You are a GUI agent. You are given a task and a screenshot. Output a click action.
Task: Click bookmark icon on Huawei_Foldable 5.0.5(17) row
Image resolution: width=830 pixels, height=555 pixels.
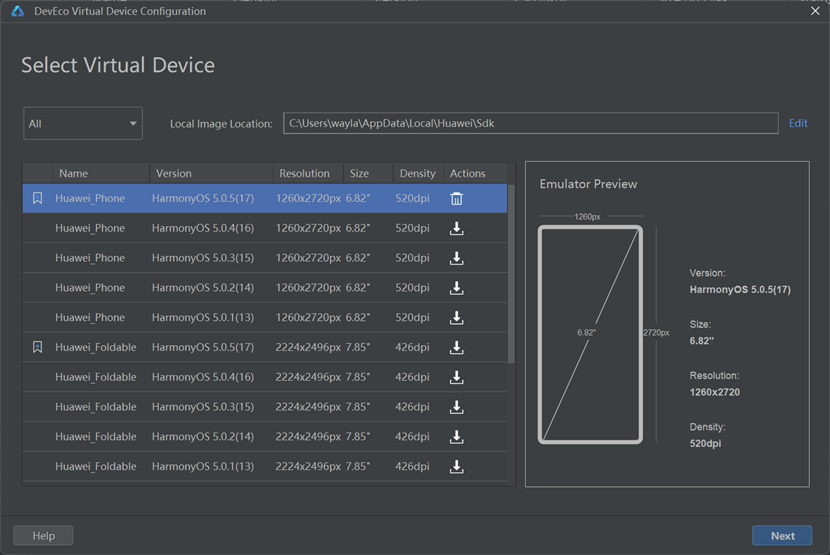[x=38, y=347]
